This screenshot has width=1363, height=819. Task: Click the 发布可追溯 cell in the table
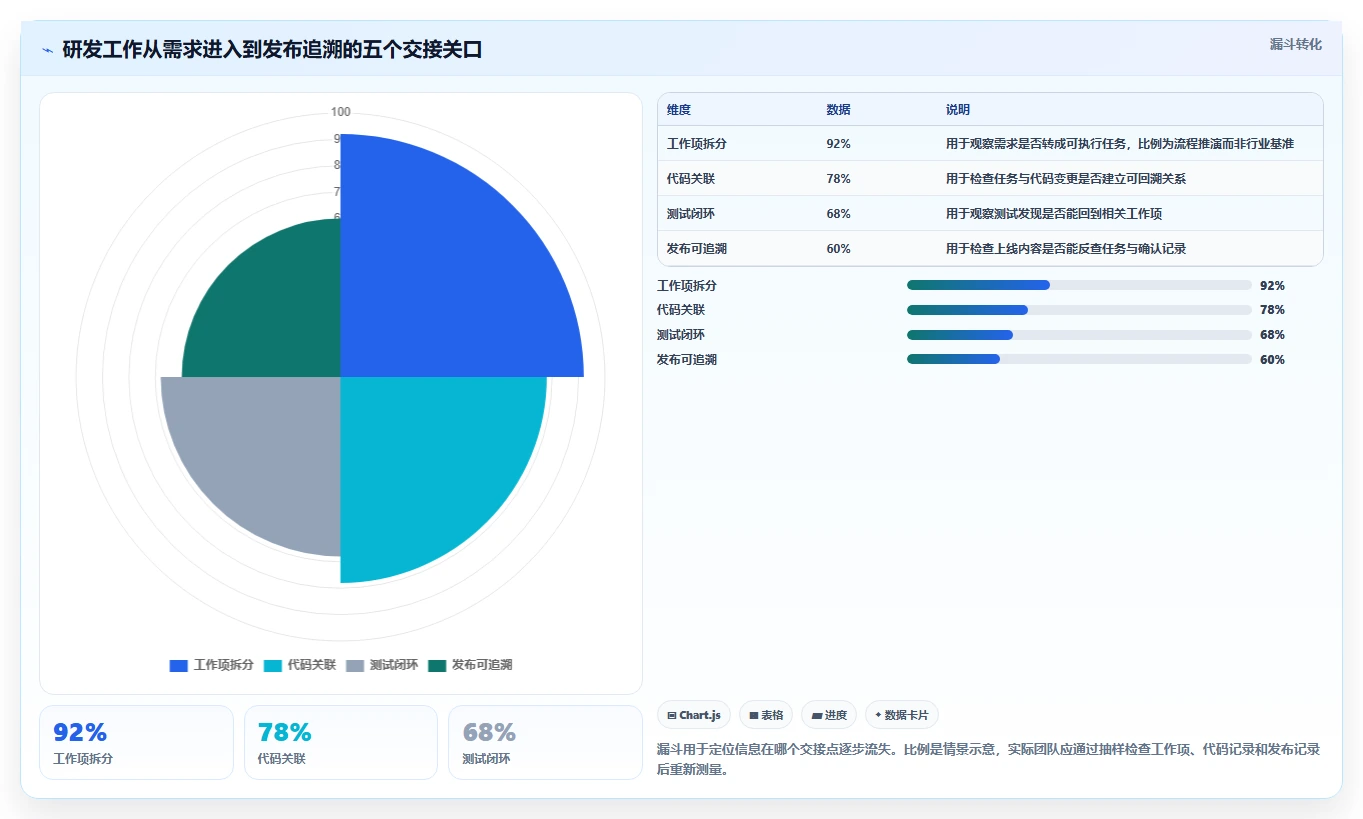pyautogui.click(x=697, y=249)
